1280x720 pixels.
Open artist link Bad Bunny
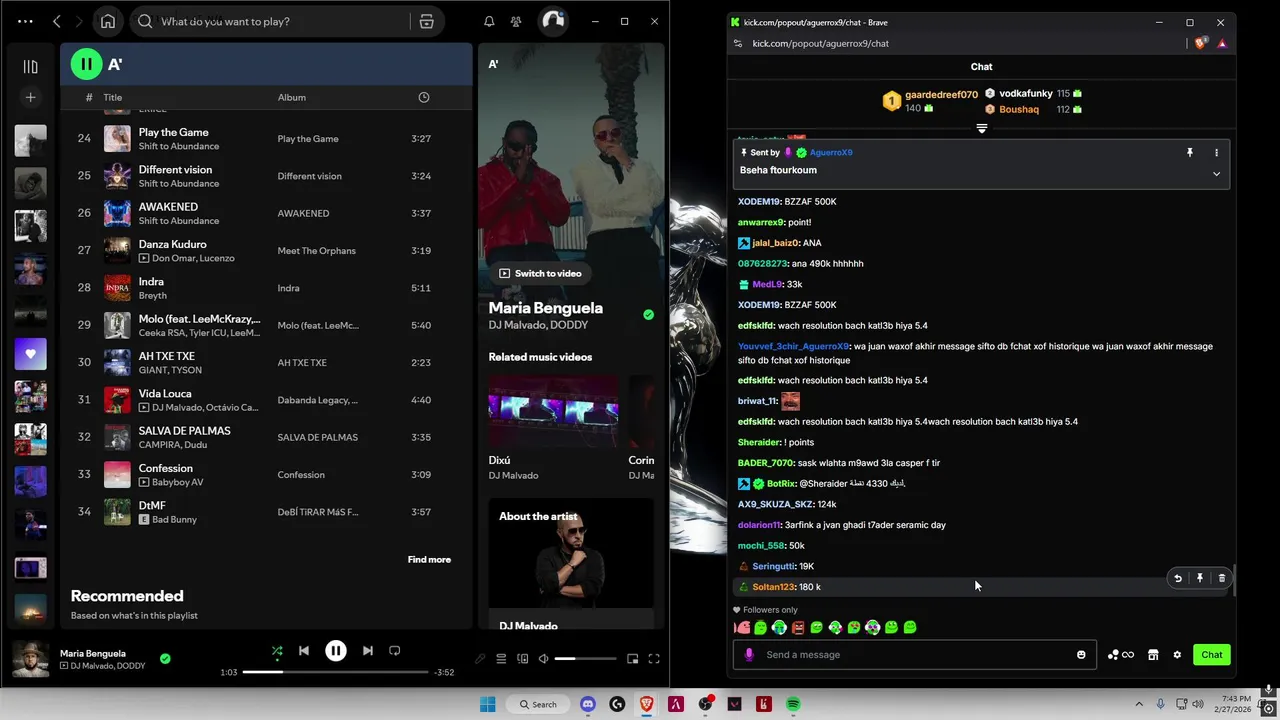pyautogui.click(x=175, y=520)
